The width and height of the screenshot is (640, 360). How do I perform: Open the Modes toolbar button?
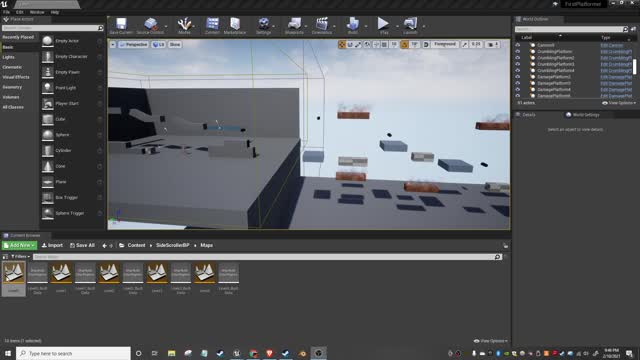pos(184,24)
